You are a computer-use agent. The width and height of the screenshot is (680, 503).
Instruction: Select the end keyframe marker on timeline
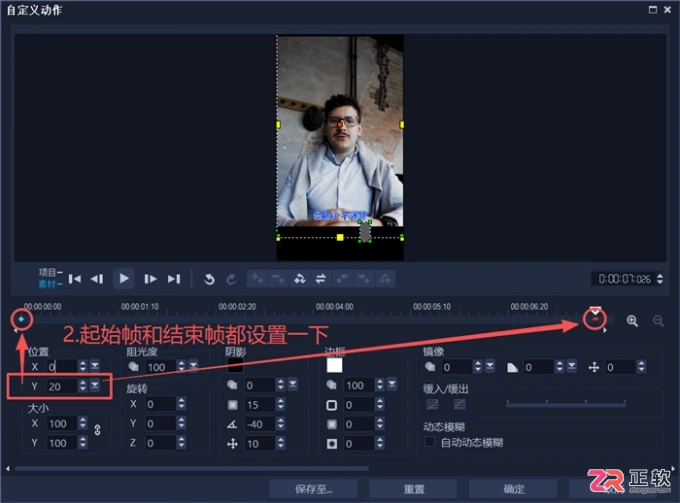(595, 320)
